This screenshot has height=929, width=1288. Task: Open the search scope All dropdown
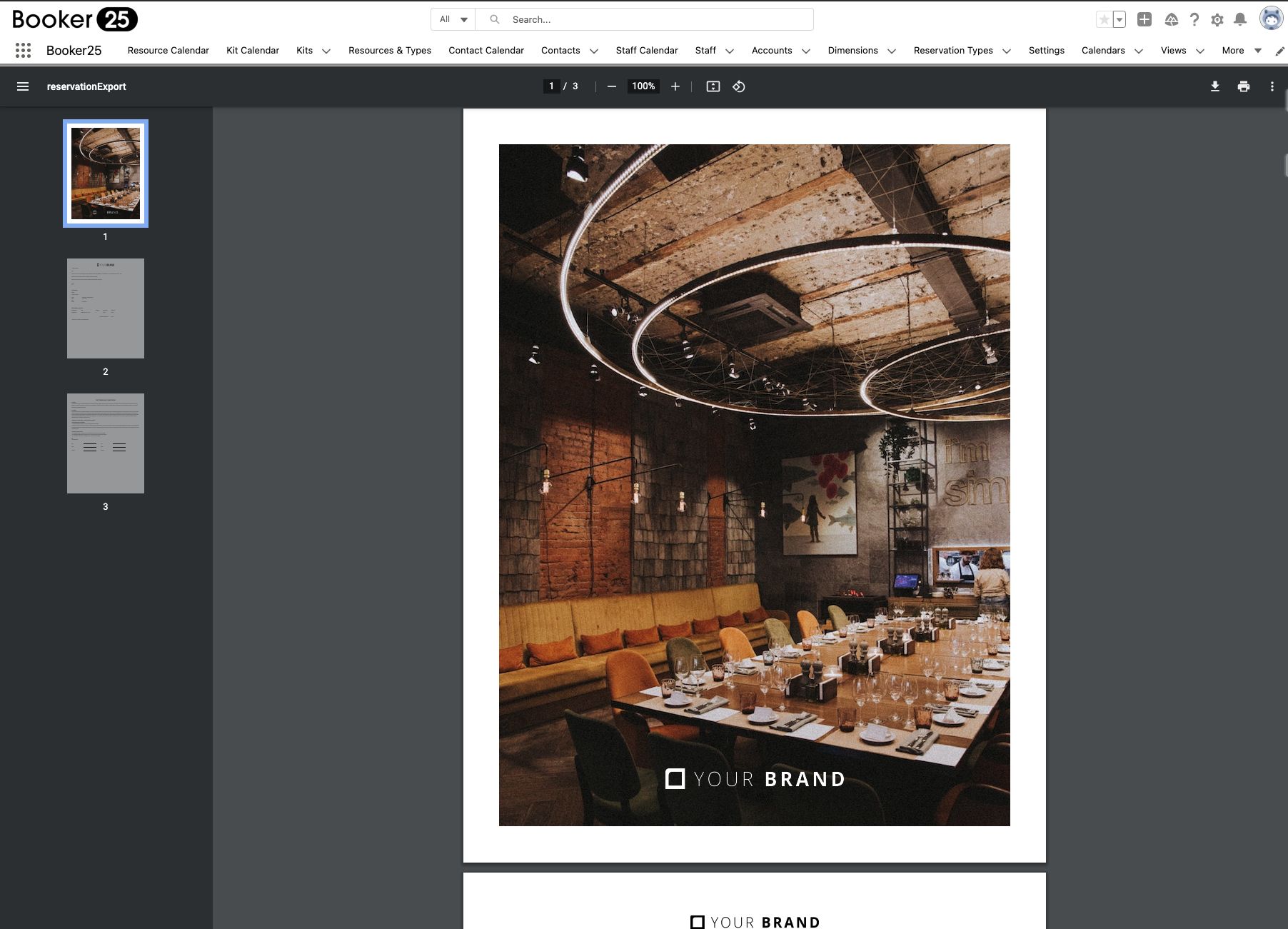coord(453,19)
